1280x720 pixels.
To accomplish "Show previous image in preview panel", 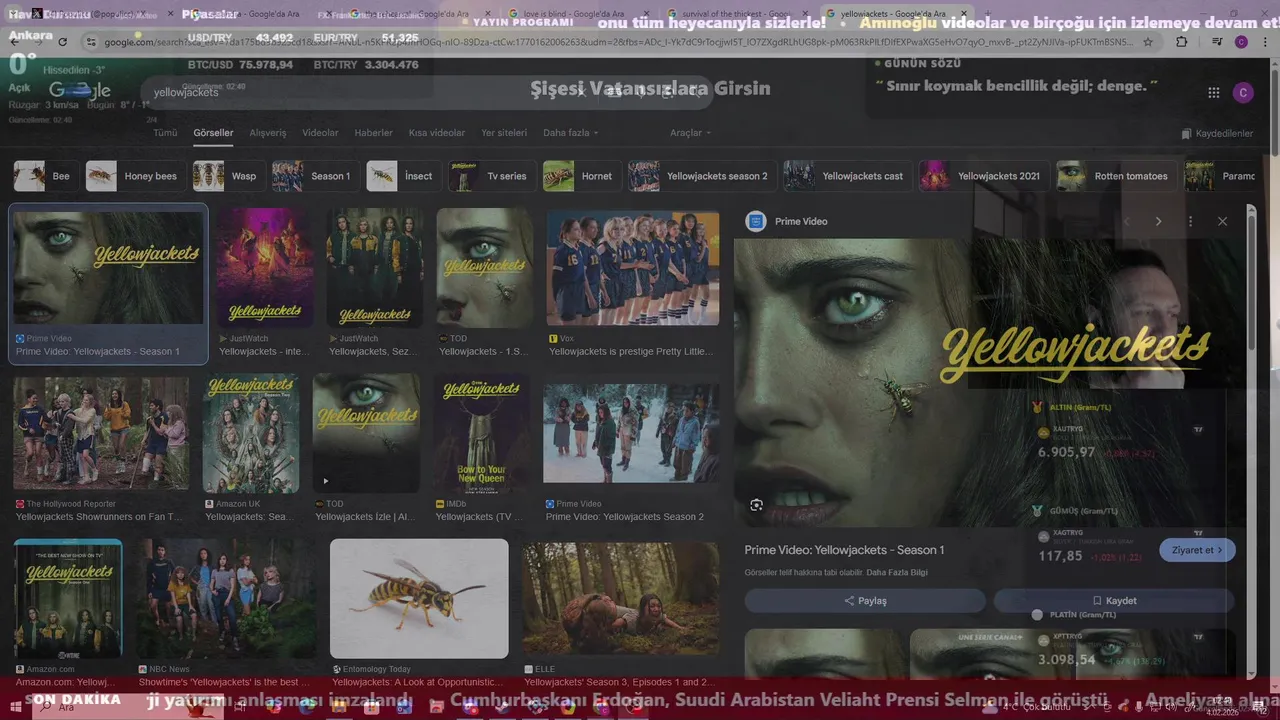I will coord(1127,221).
